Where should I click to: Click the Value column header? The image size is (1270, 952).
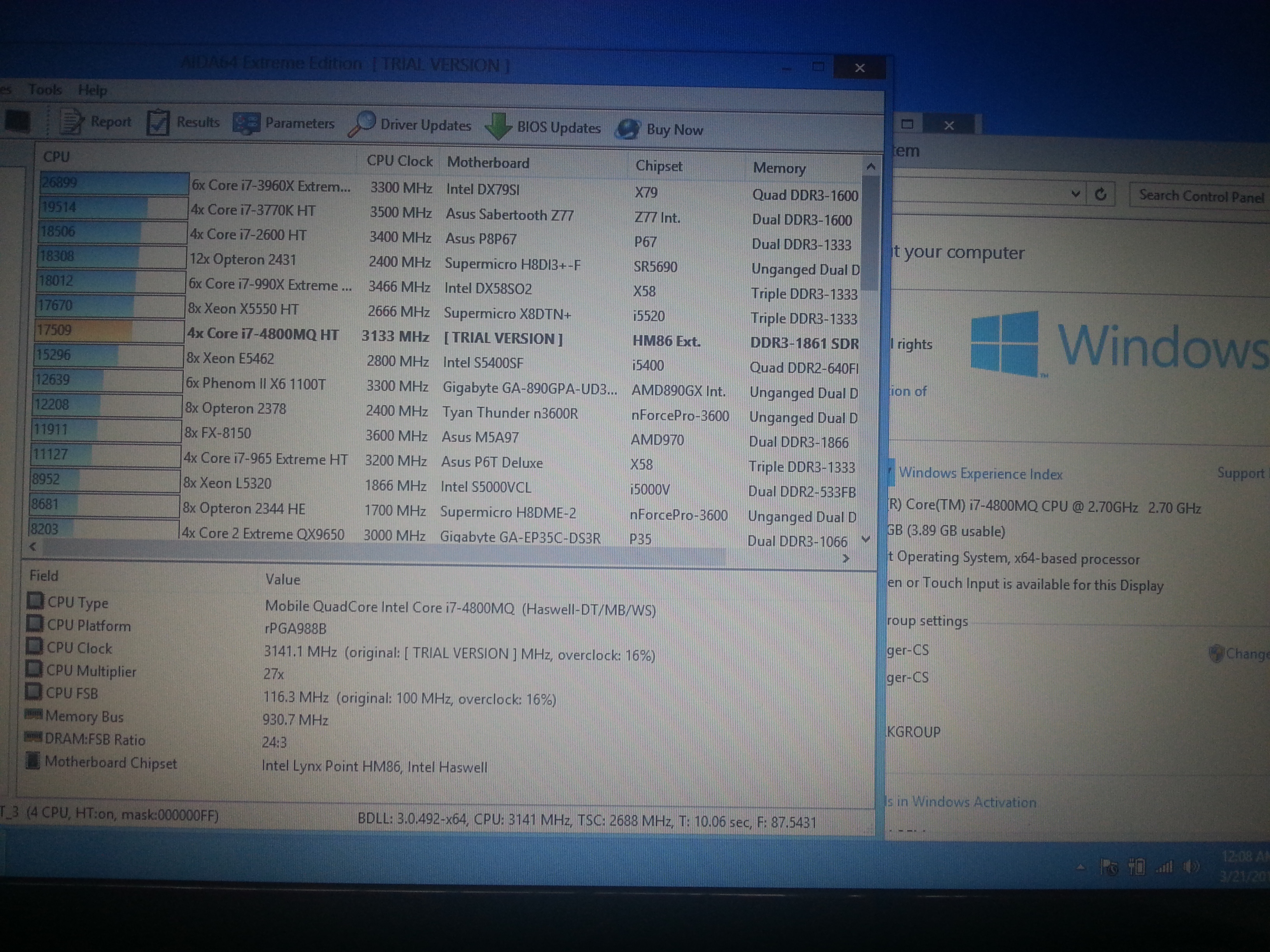tap(282, 579)
